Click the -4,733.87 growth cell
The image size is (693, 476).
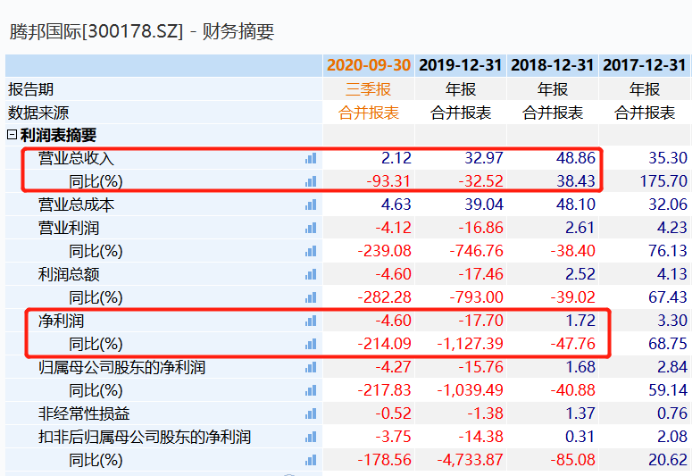(470, 460)
